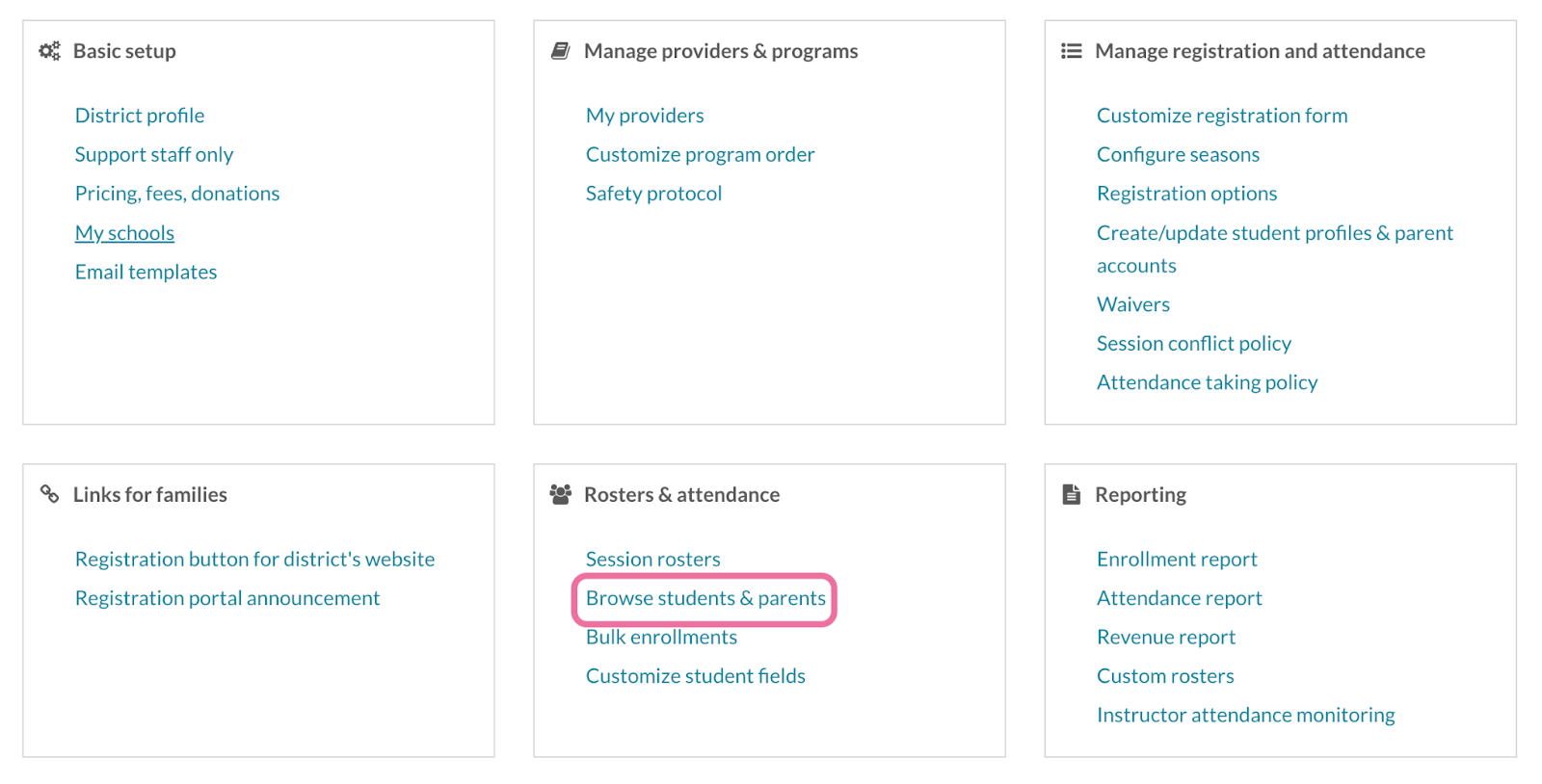Screen dimensions: 1542x784
Task: Click the chain link icon beside Links for families
Action: coord(49,494)
